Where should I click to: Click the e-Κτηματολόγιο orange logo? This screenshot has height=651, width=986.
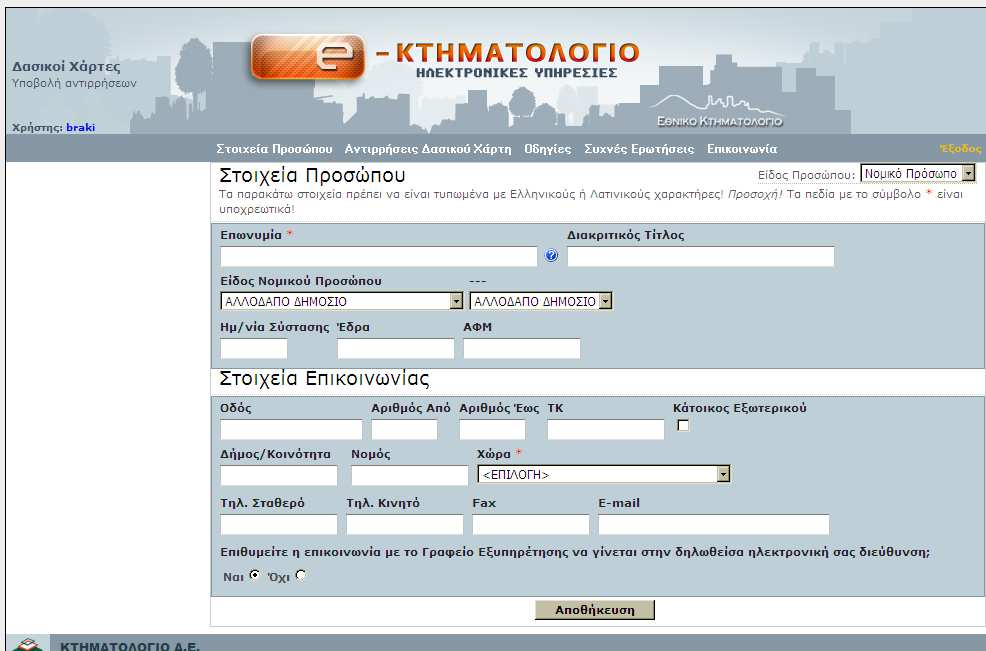307,57
